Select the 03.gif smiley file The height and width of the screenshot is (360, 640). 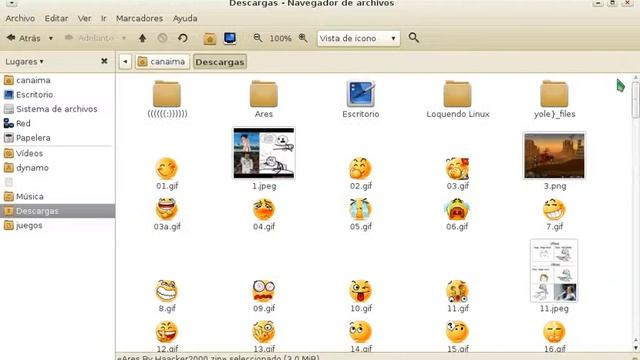457,173
